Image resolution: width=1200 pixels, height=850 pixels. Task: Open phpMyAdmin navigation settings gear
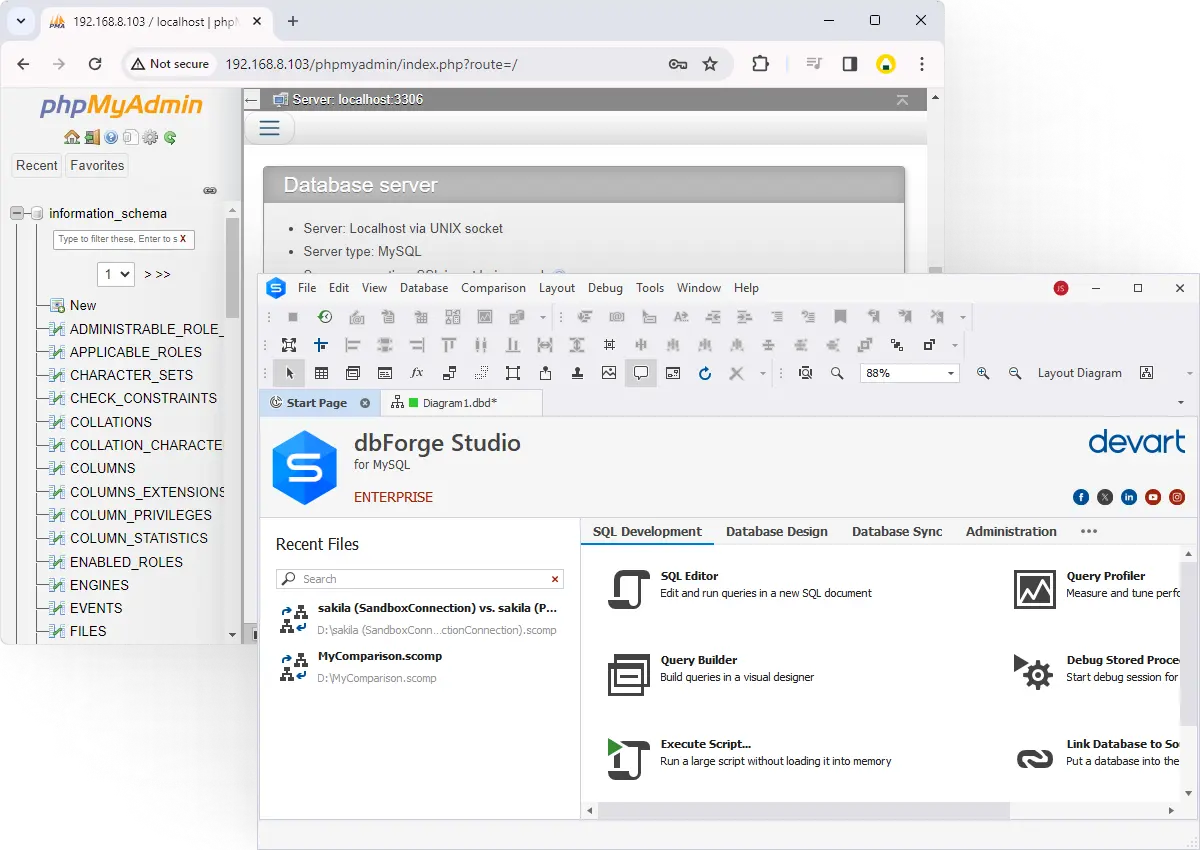tap(150, 138)
